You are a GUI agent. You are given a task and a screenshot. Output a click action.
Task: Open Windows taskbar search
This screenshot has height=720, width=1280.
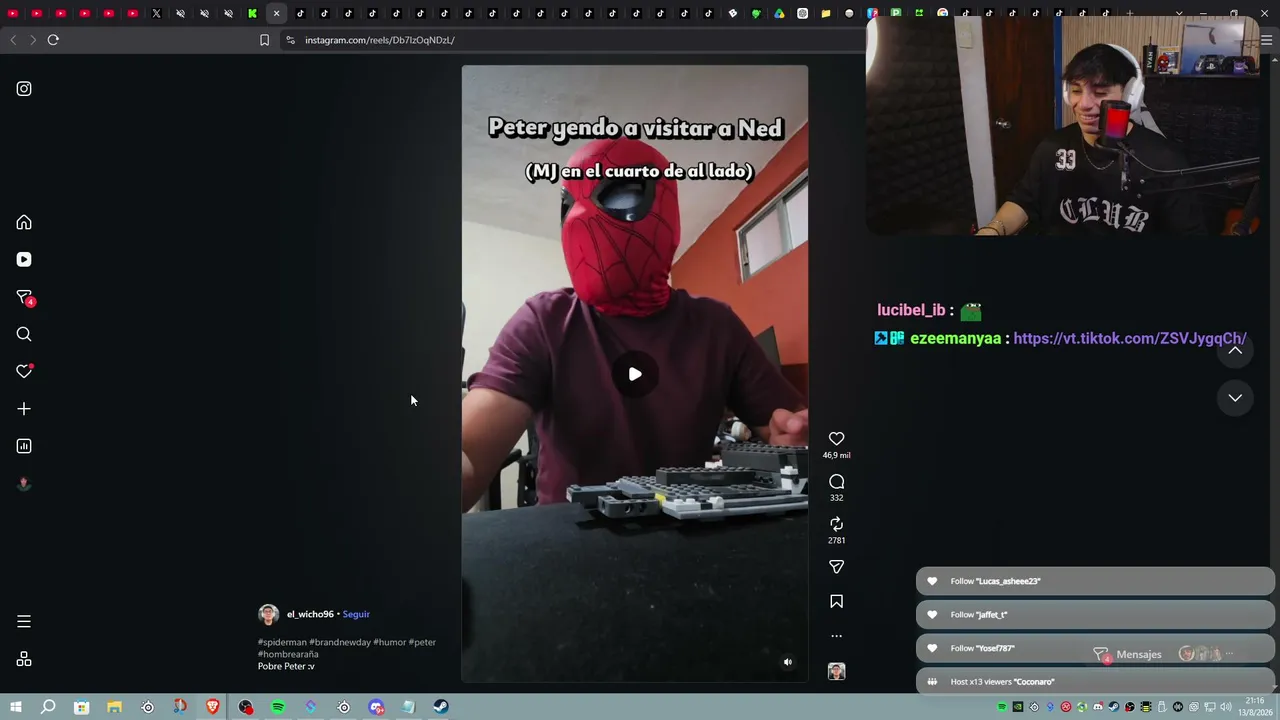pos(48,707)
